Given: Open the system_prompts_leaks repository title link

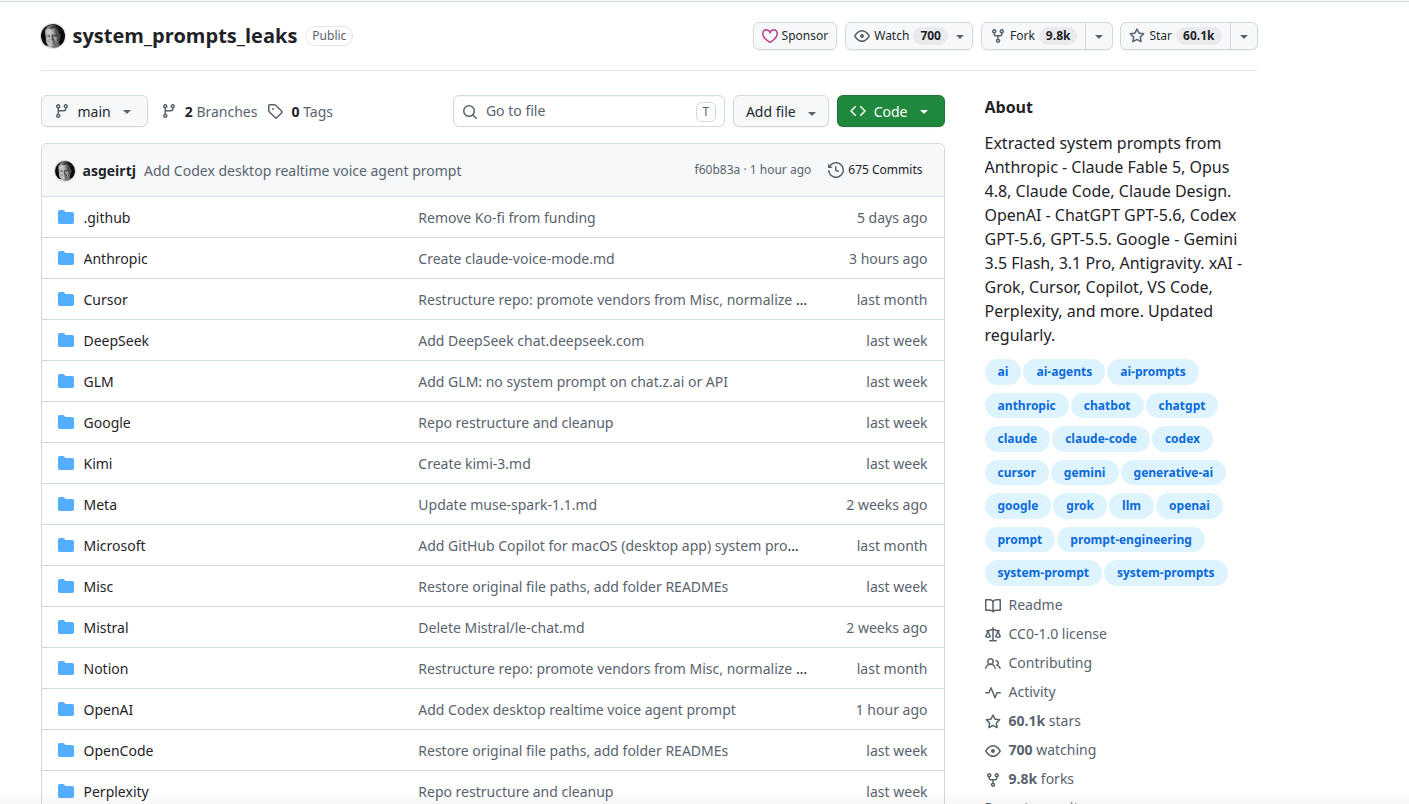Looking at the screenshot, I should click(x=185, y=36).
